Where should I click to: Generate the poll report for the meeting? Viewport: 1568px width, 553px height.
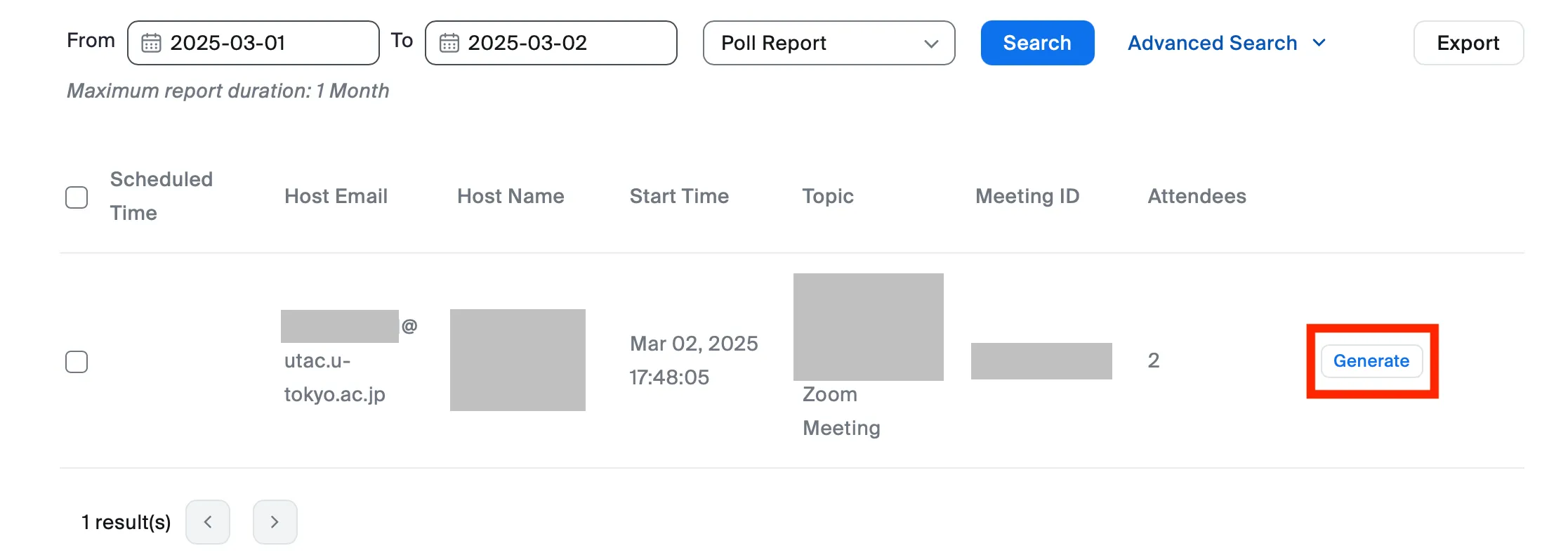coord(1371,360)
